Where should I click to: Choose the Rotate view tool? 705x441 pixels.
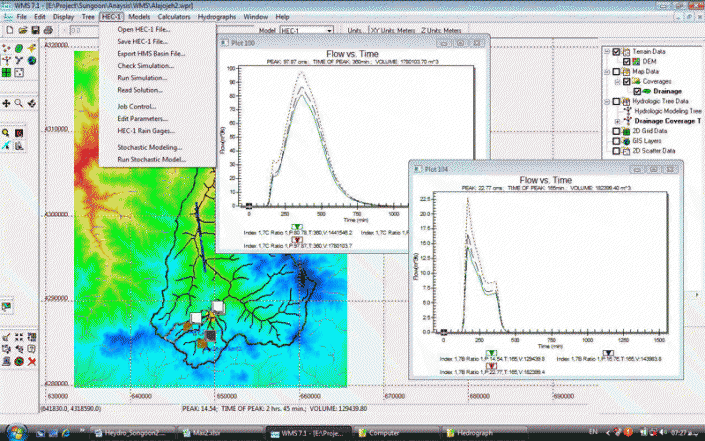point(31,103)
